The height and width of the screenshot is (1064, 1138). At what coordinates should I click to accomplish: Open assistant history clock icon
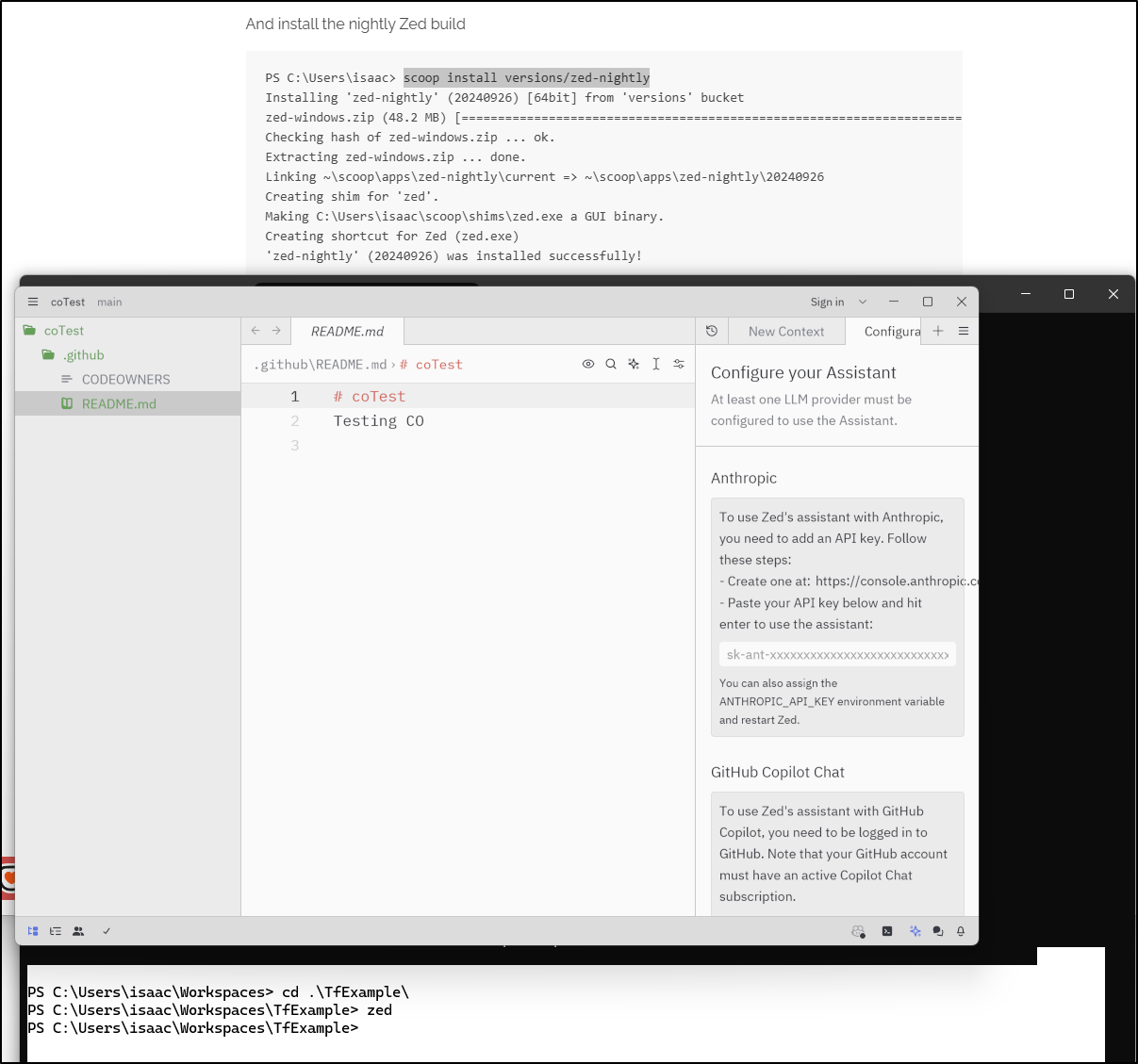coord(712,331)
